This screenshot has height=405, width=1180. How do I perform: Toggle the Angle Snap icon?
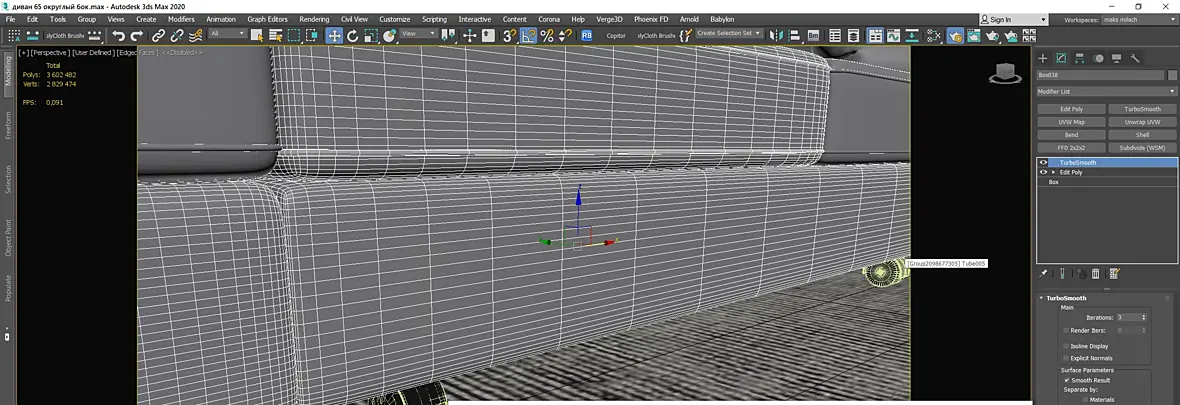[x=528, y=35]
